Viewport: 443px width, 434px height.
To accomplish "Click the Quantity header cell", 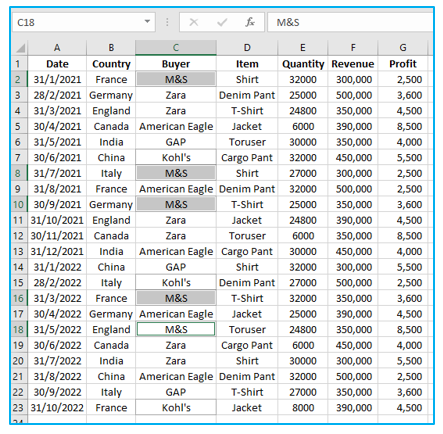I will pyautogui.click(x=303, y=64).
